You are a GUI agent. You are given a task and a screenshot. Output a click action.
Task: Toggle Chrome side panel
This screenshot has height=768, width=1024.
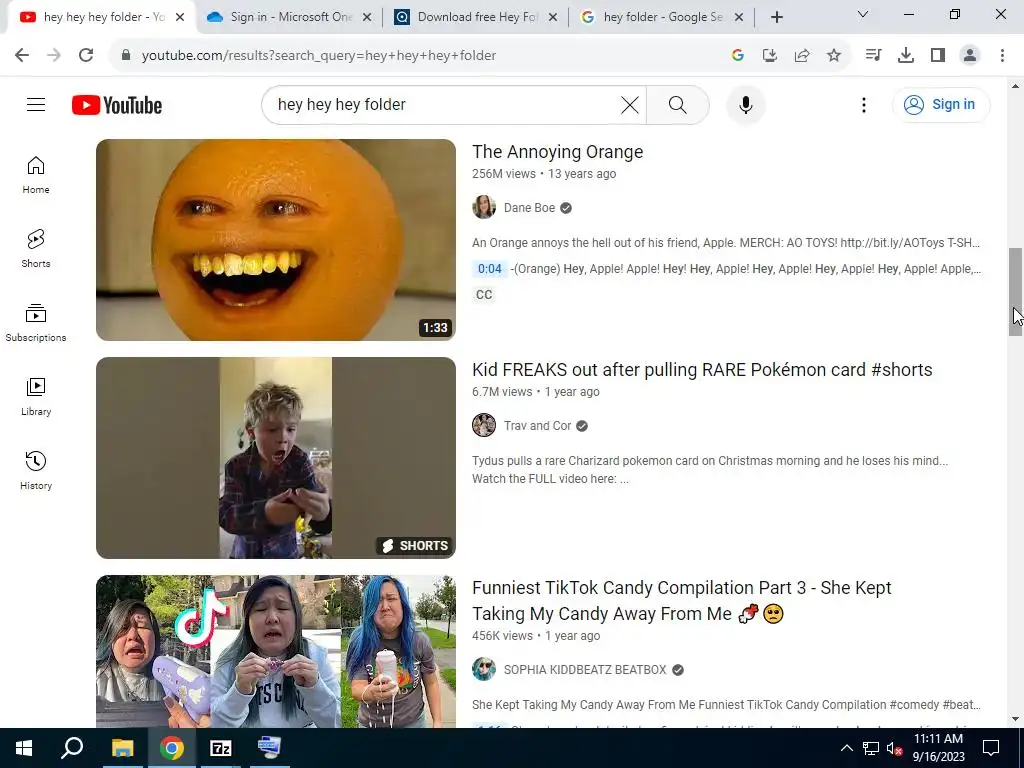click(938, 55)
